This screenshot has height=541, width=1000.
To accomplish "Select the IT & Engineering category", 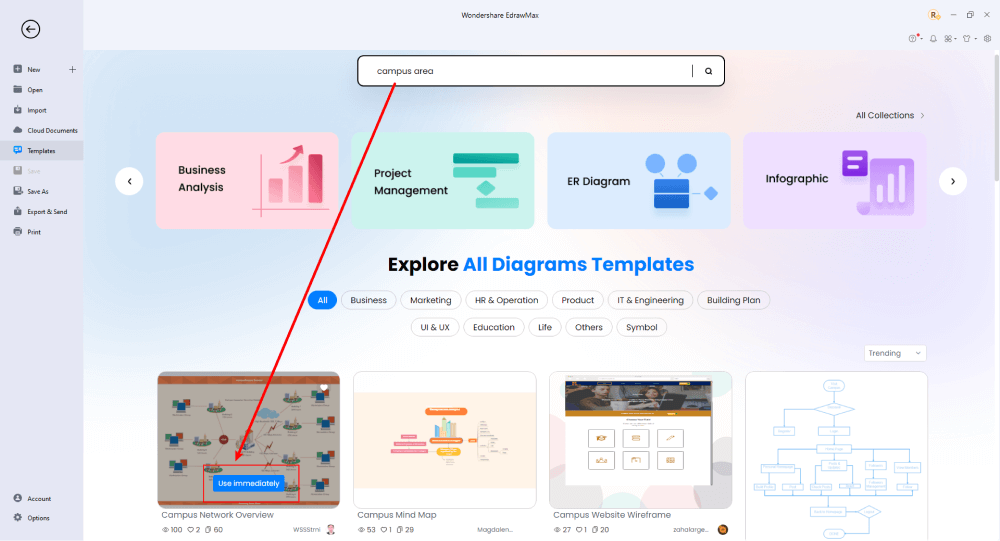I will [x=650, y=300].
